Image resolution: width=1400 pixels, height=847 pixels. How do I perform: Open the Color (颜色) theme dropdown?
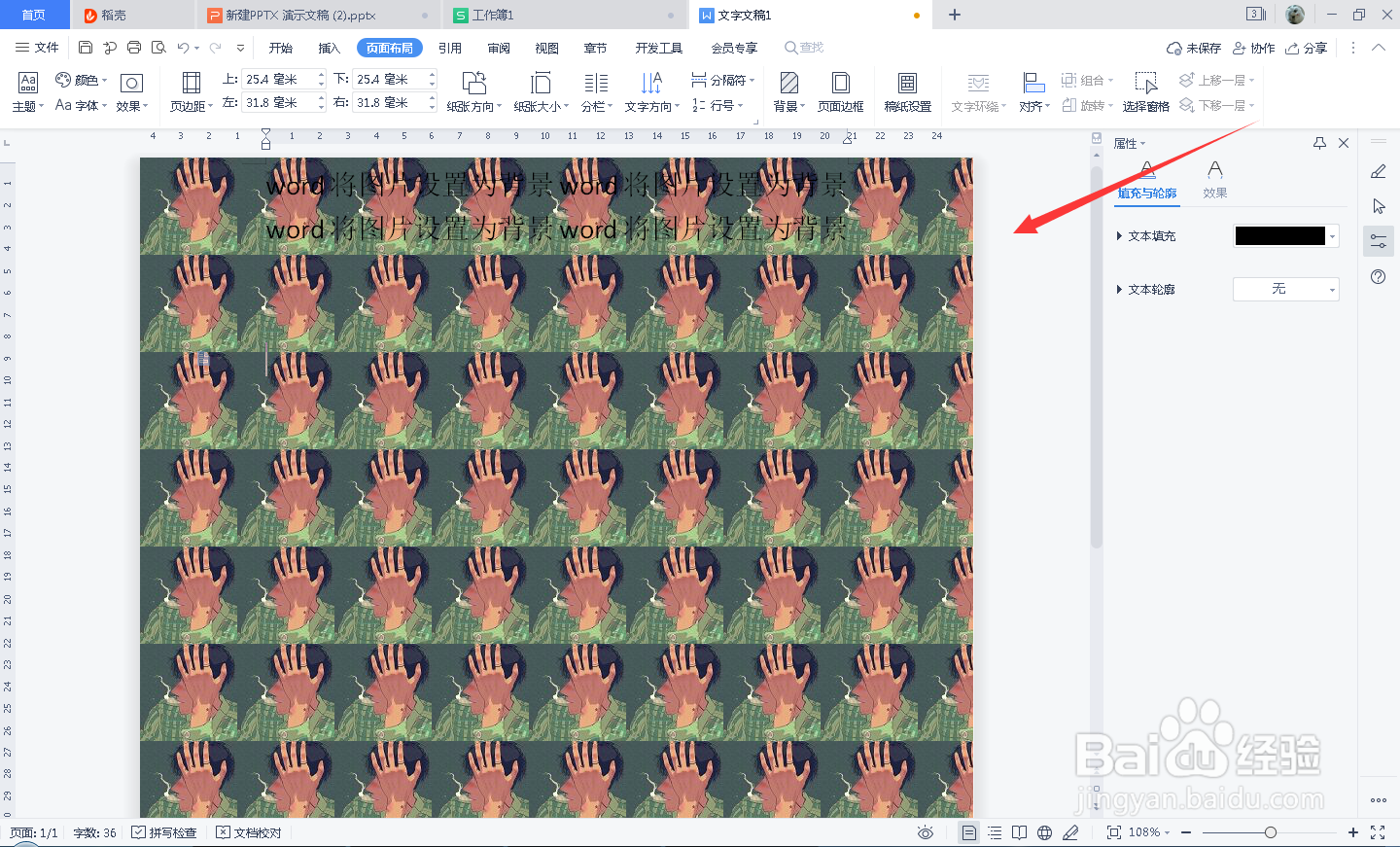[82, 80]
